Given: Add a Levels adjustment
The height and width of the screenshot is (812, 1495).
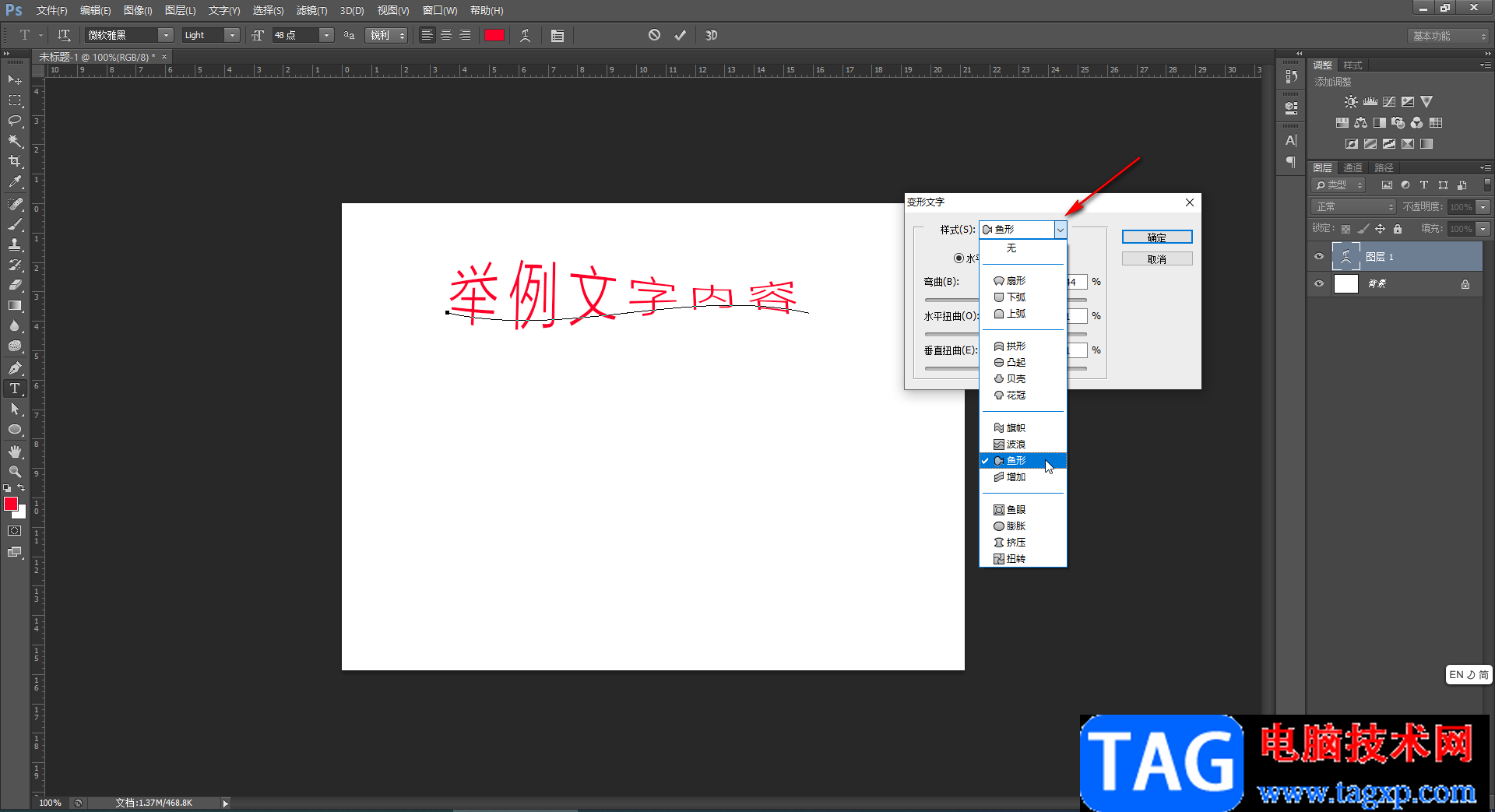Looking at the screenshot, I should coord(1370,102).
